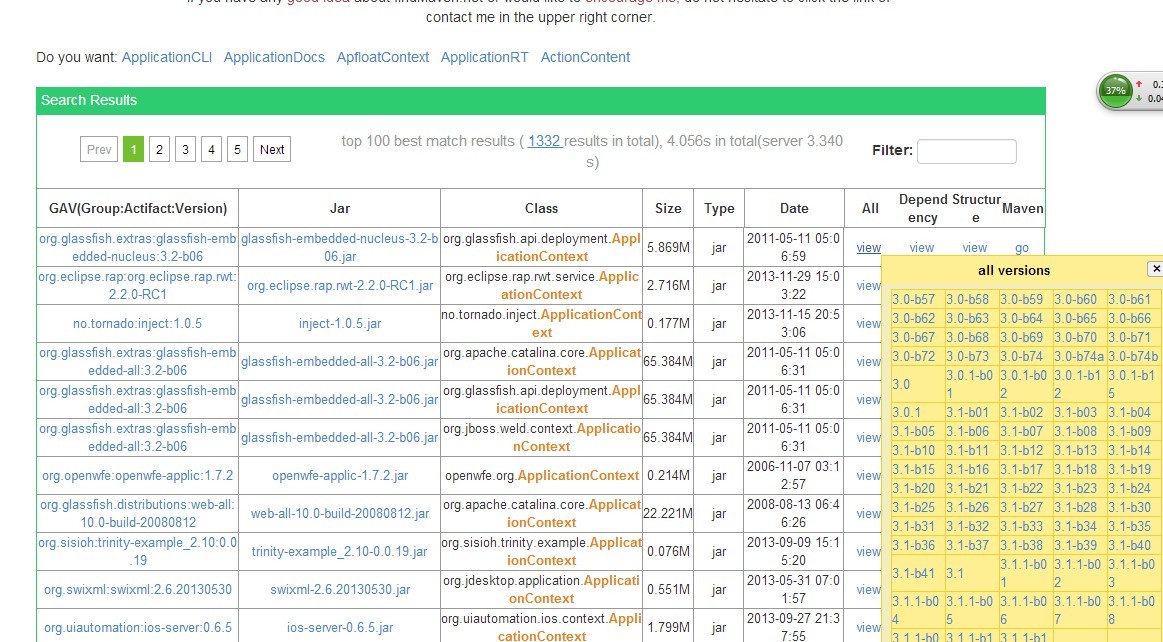Viewport: 1163px width, 642px height.
Task: Click openwfe.org.ApplicationContext class cell
Action: tap(541, 475)
